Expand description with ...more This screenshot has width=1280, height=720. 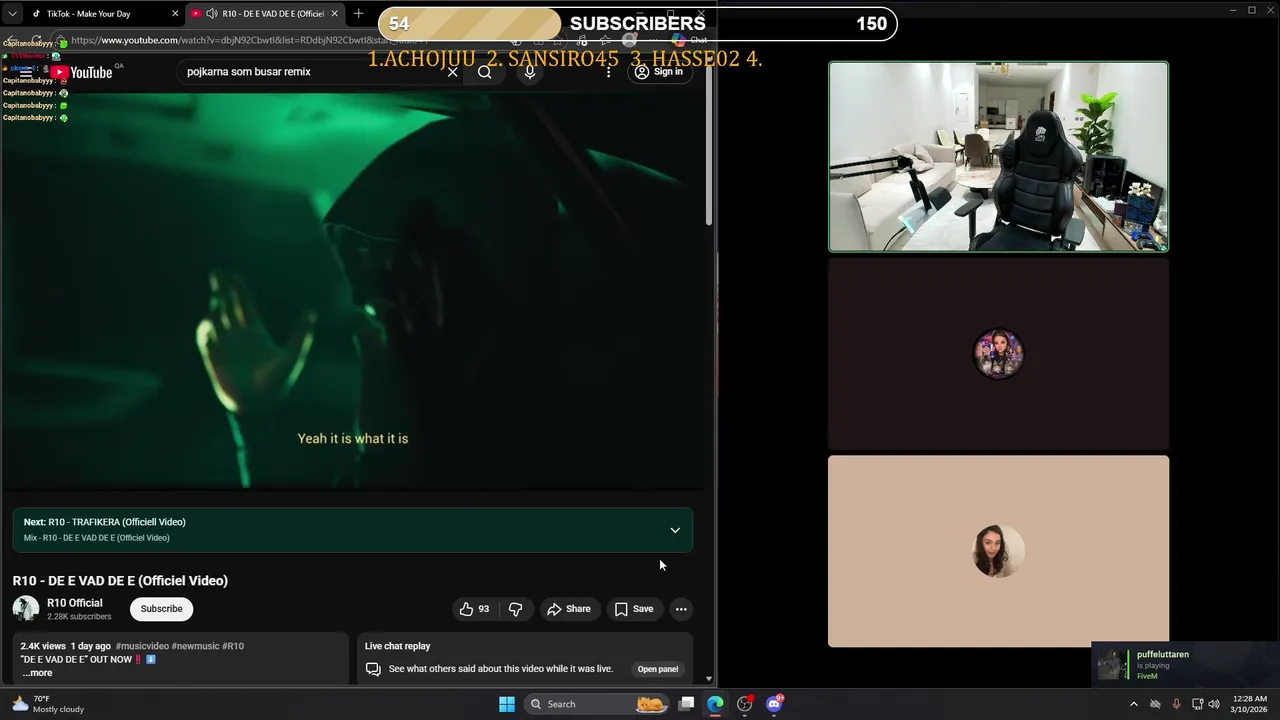pyautogui.click(x=37, y=673)
